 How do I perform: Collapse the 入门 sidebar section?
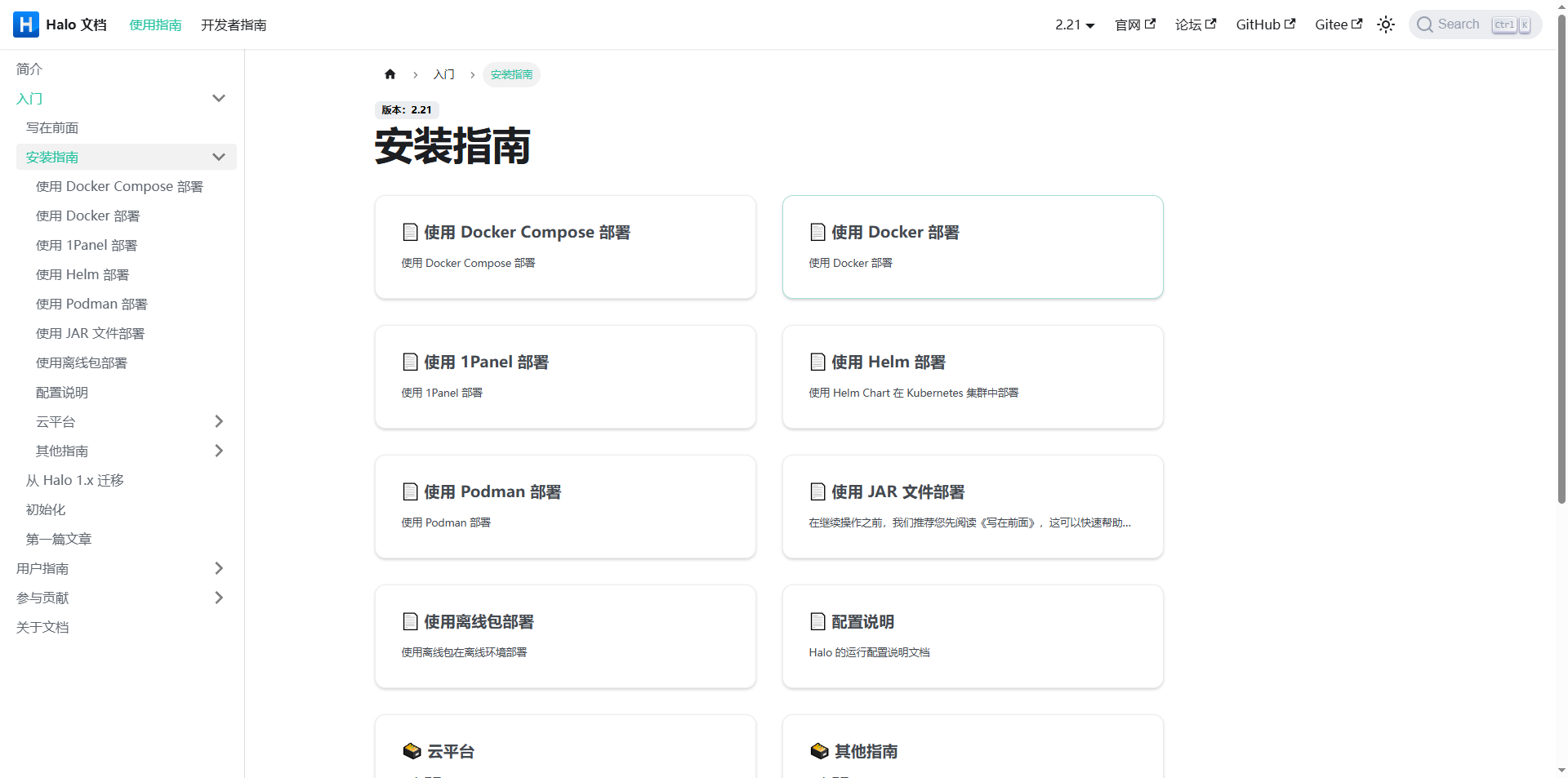tap(218, 98)
